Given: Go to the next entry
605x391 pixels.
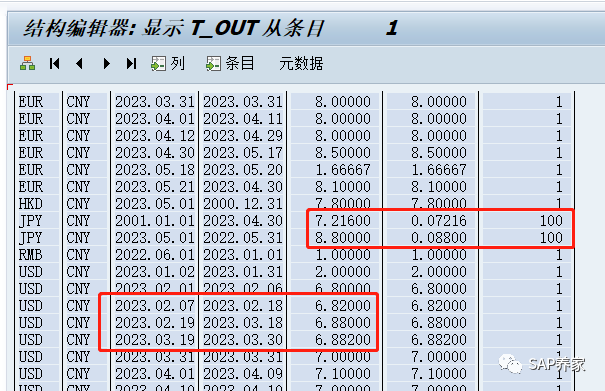Looking at the screenshot, I should 106,63.
